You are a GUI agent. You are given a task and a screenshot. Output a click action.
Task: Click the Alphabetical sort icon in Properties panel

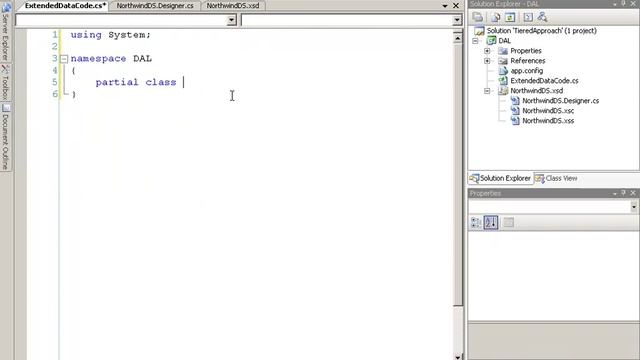[x=491, y=222]
